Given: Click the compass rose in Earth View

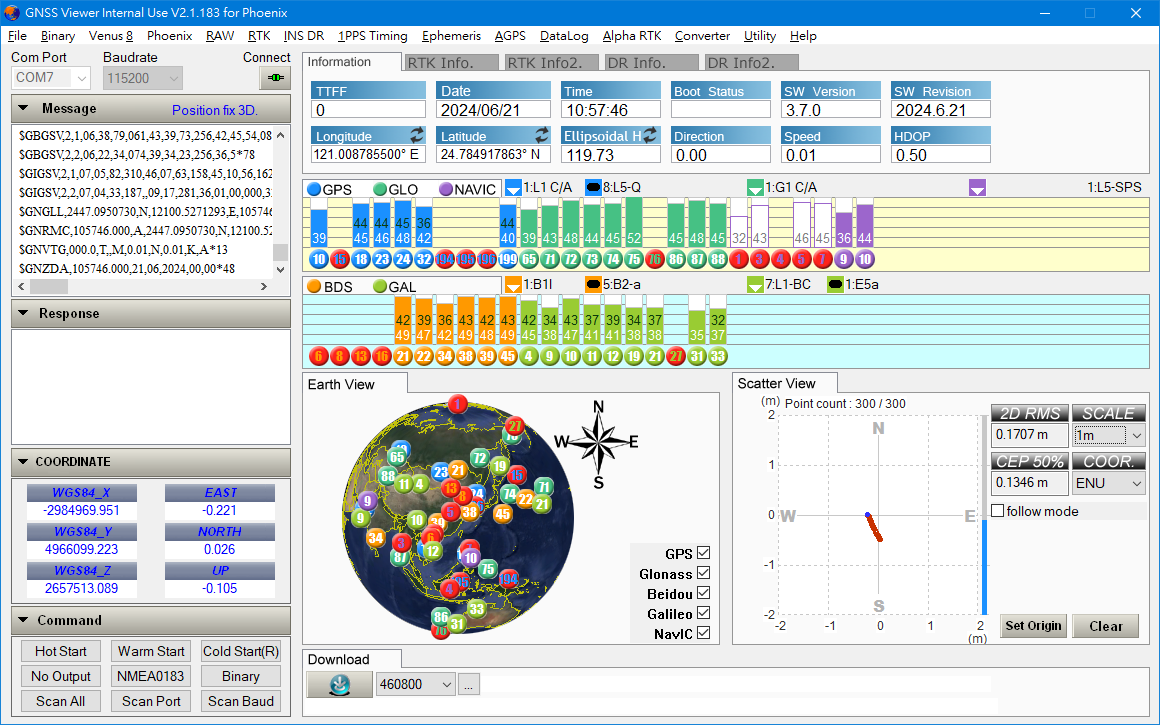Looking at the screenshot, I should [598, 444].
